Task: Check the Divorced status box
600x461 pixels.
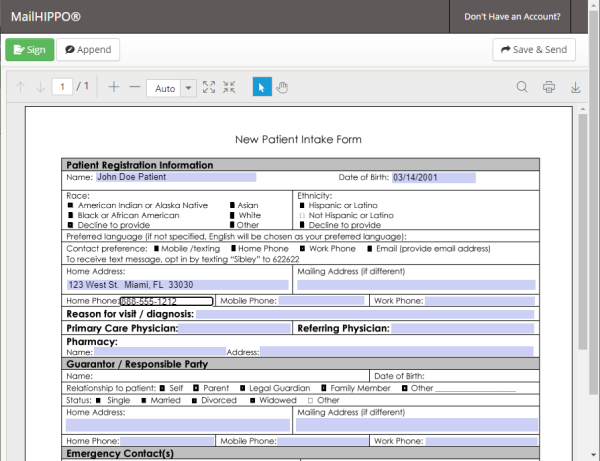Action: tap(194, 401)
